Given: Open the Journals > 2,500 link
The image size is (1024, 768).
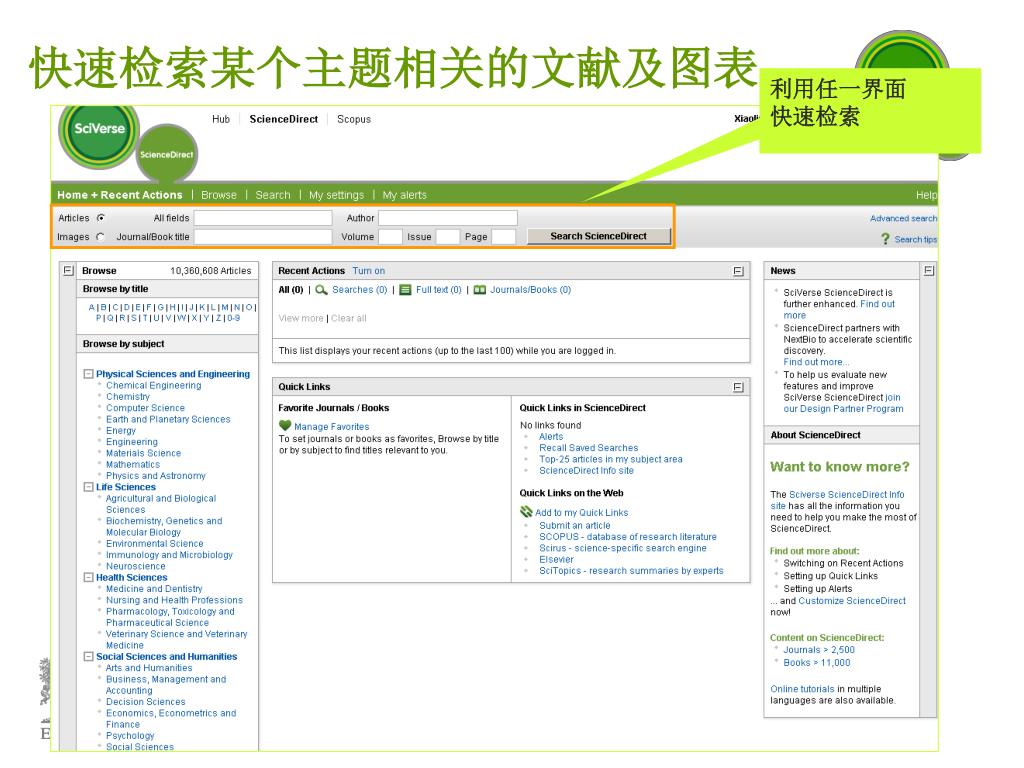Looking at the screenshot, I should click(819, 650).
